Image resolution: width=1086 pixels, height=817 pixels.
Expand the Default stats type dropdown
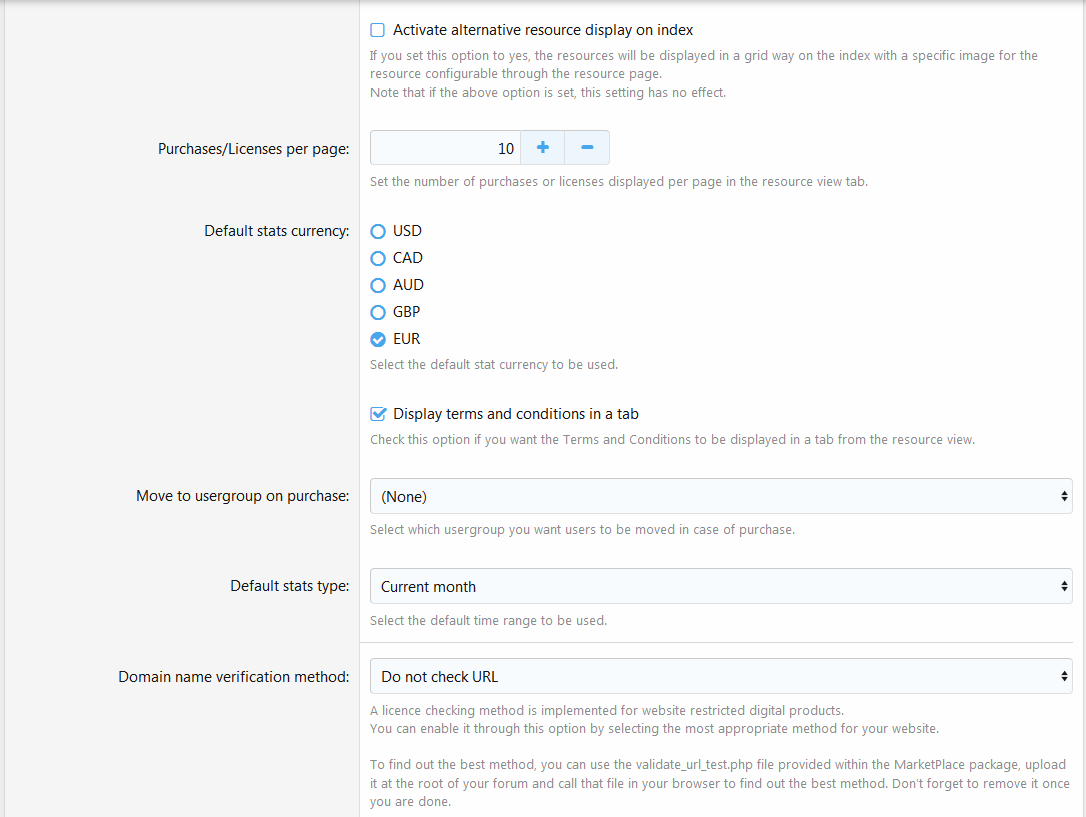720,586
